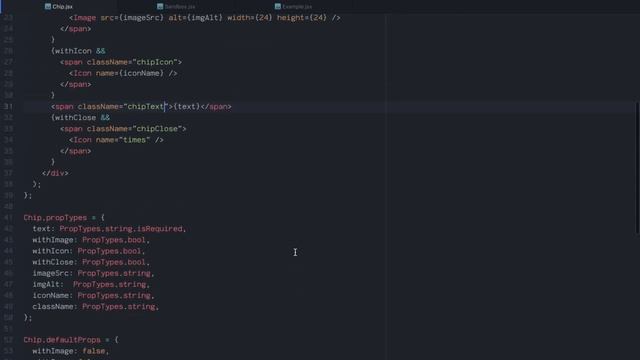Viewport: 640px width, 360px height.
Task: Place cursor in chipText span line
Action: pyautogui.click(x=141, y=107)
